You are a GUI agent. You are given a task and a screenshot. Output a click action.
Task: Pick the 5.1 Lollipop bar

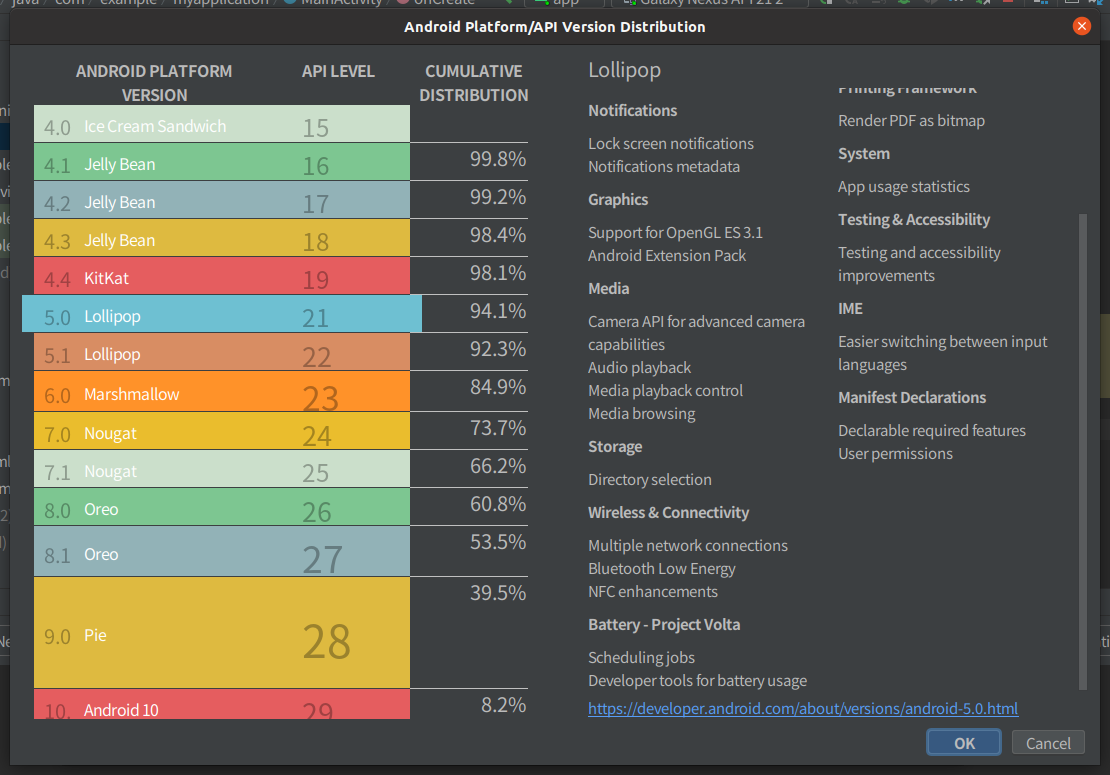pos(222,352)
